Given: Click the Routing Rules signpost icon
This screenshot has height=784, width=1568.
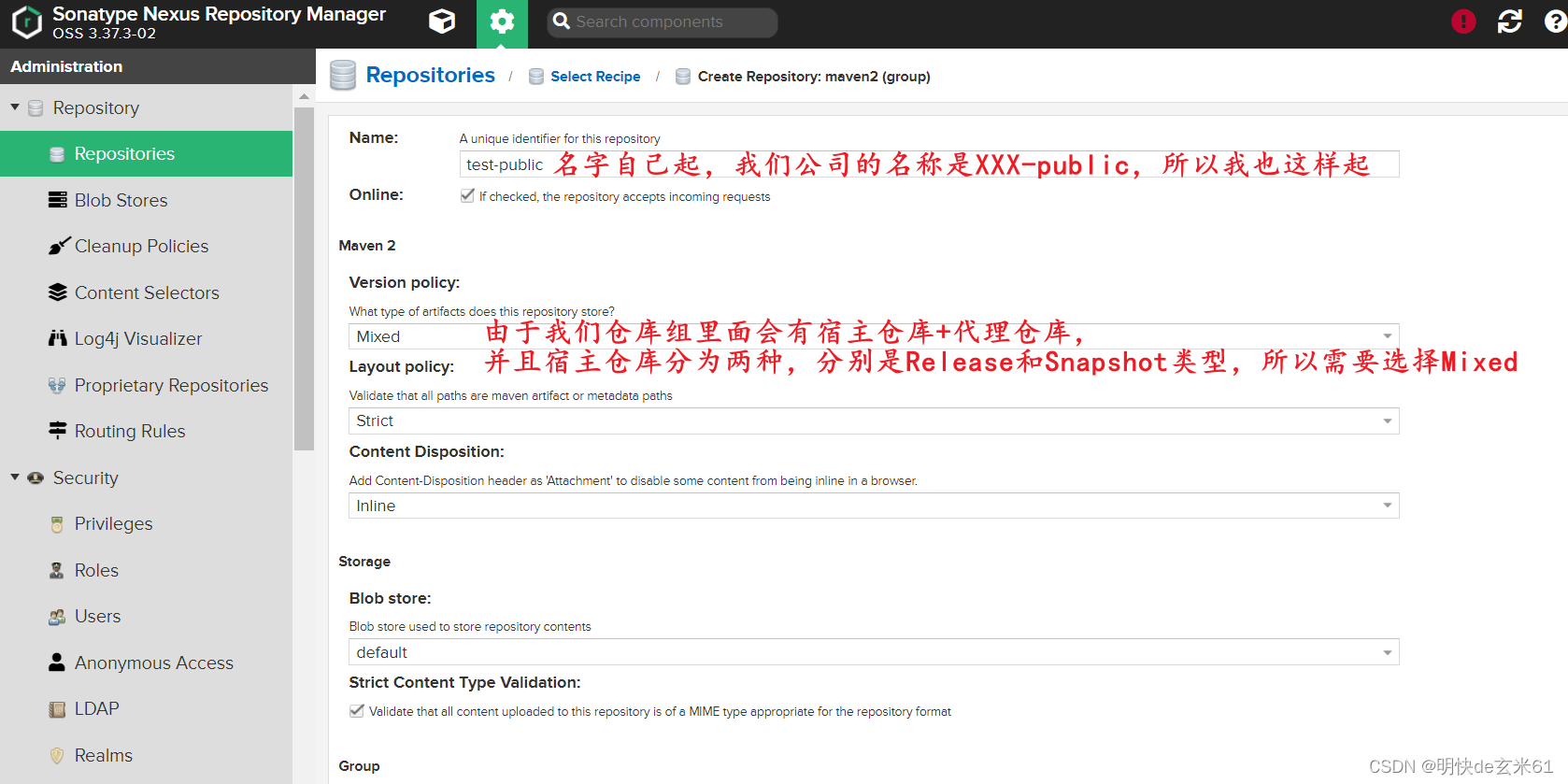Looking at the screenshot, I should [57, 431].
